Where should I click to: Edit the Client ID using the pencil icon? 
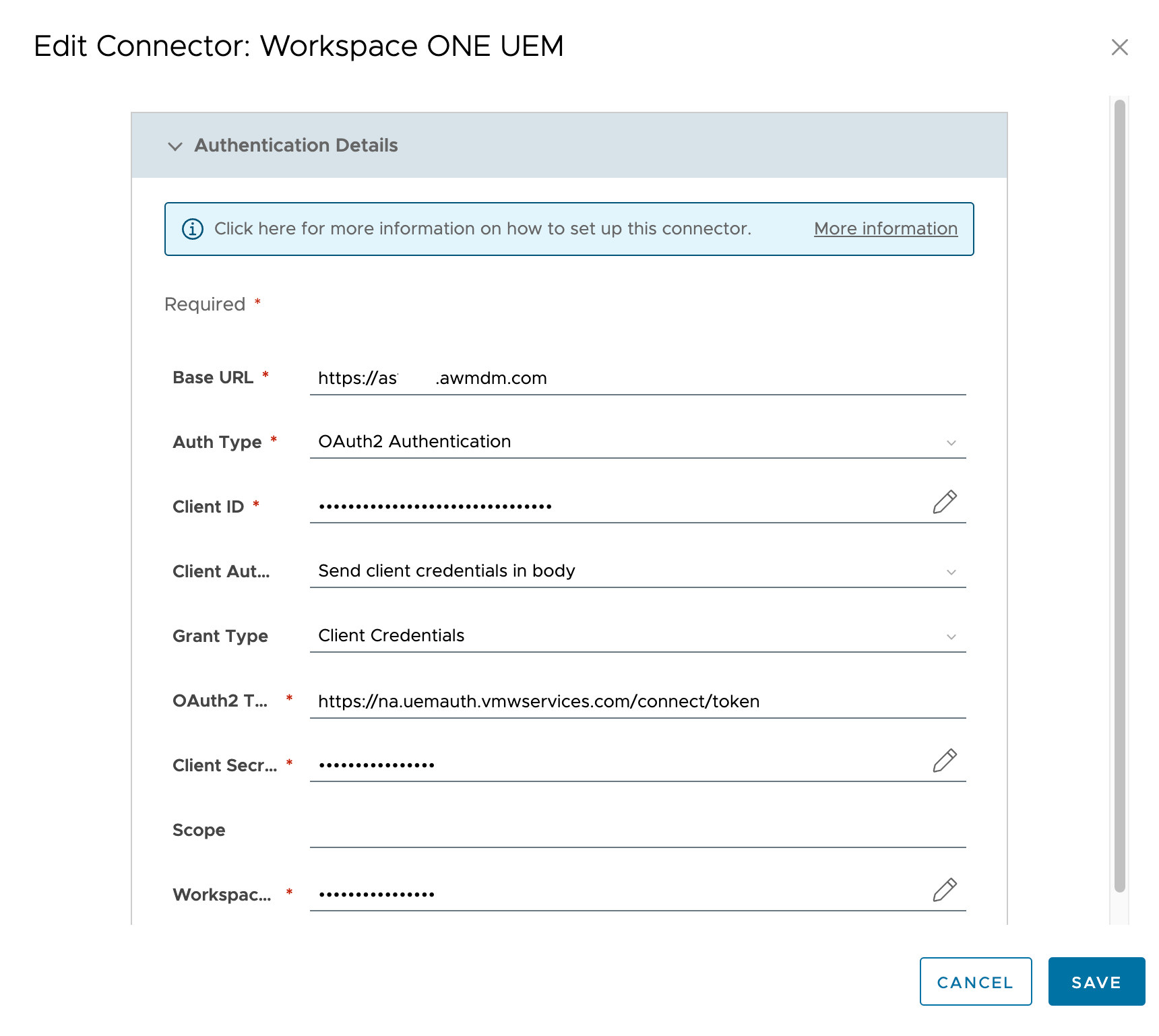click(x=945, y=502)
